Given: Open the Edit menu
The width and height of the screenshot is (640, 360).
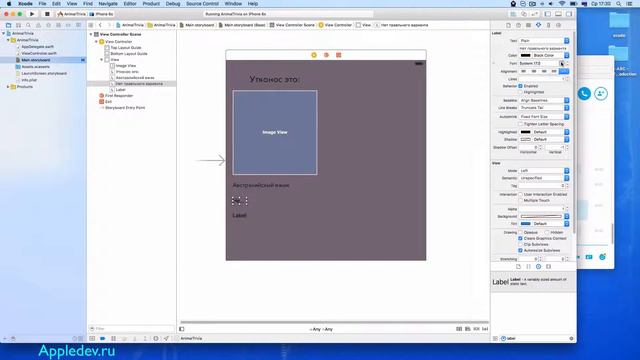Looking at the screenshot, I should 56,4.
